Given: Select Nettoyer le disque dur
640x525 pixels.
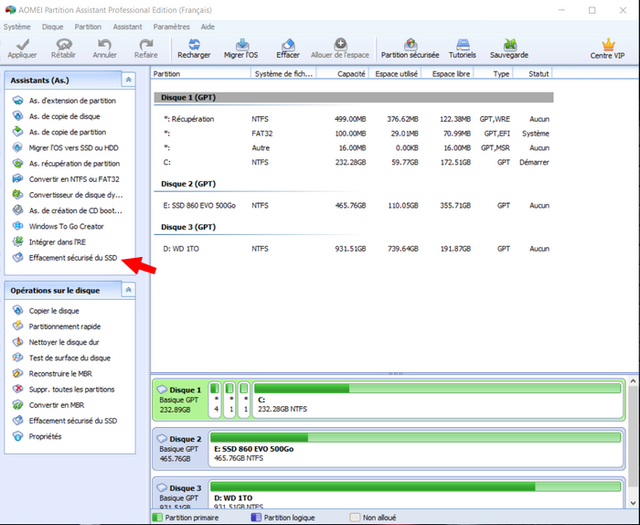Looking at the screenshot, I should 64,342.
